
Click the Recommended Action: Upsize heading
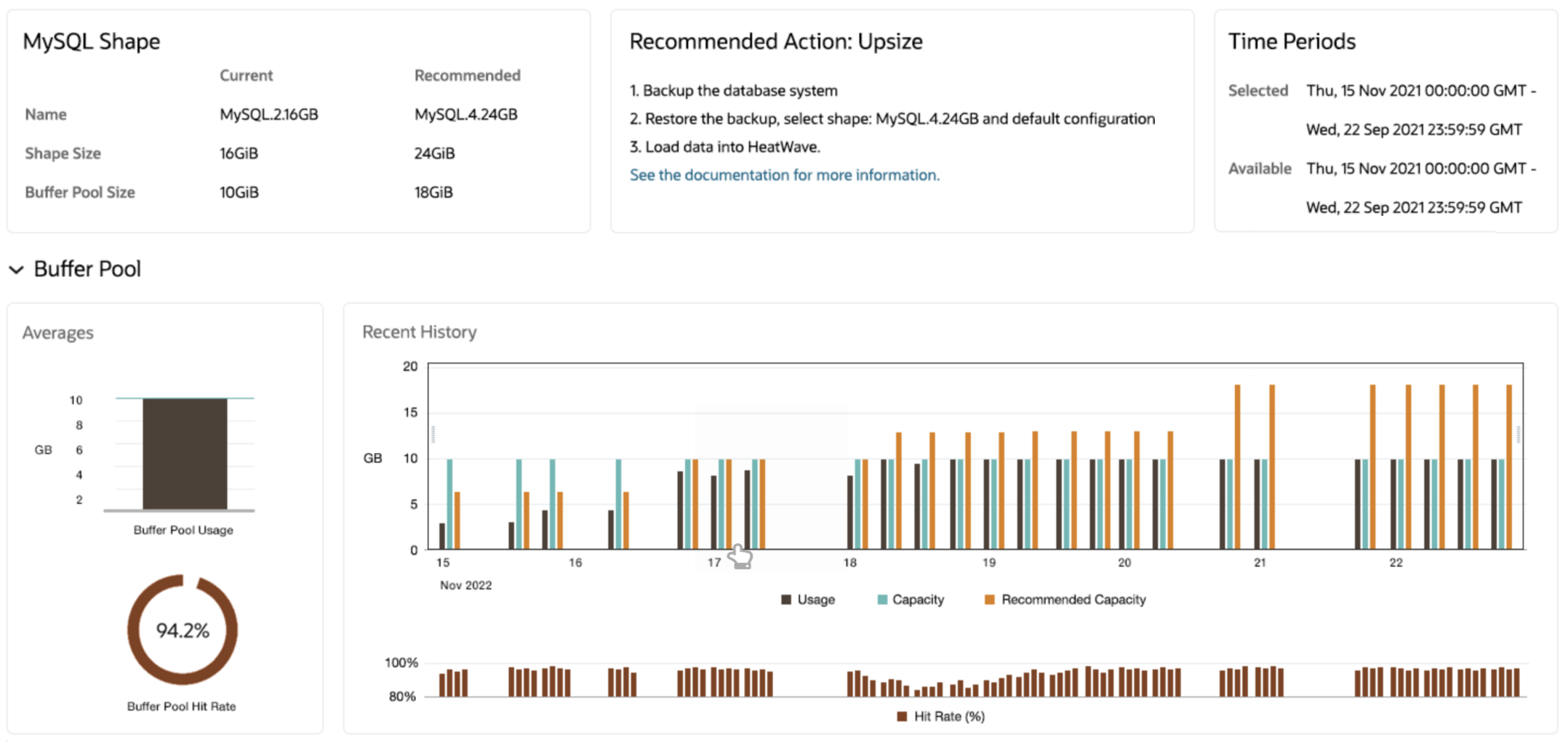coord(776,41)
